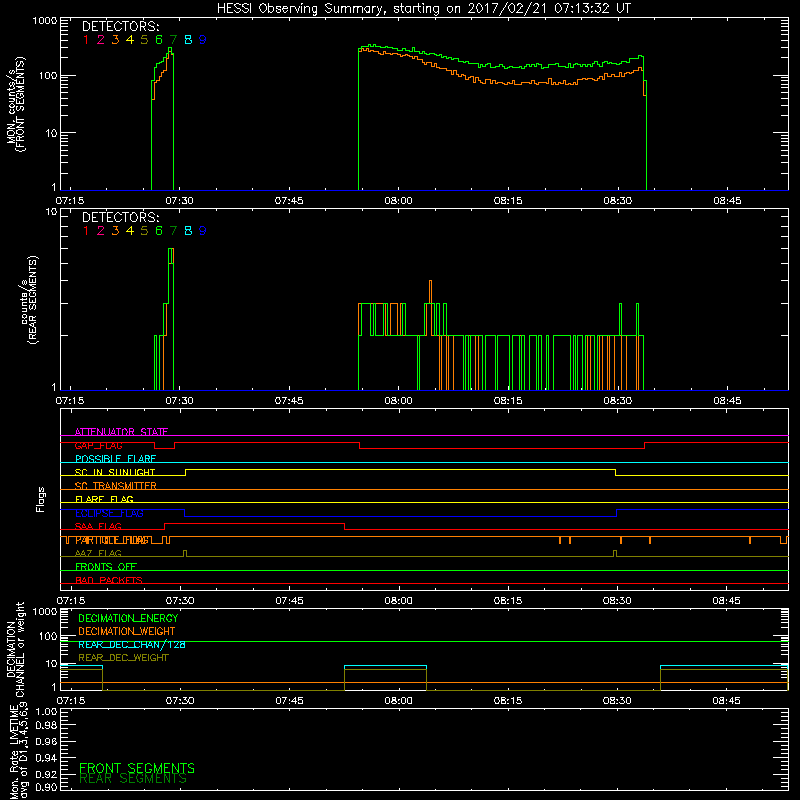The width and height of the screenshot is (800, 800).
Task: Click magenta detector 2 in front segments legend
Action: pos(101,40)
